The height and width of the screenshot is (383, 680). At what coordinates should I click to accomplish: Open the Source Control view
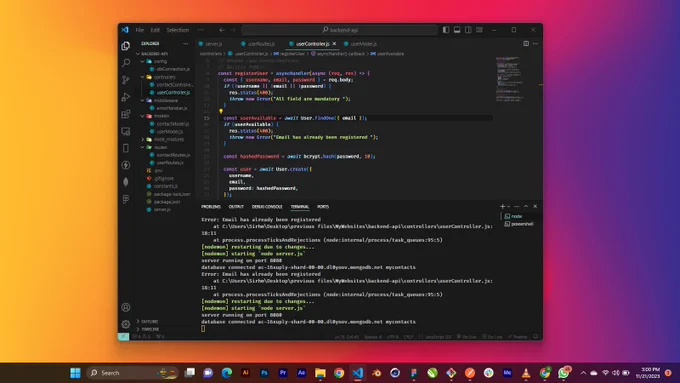click(x=126, y=80)
